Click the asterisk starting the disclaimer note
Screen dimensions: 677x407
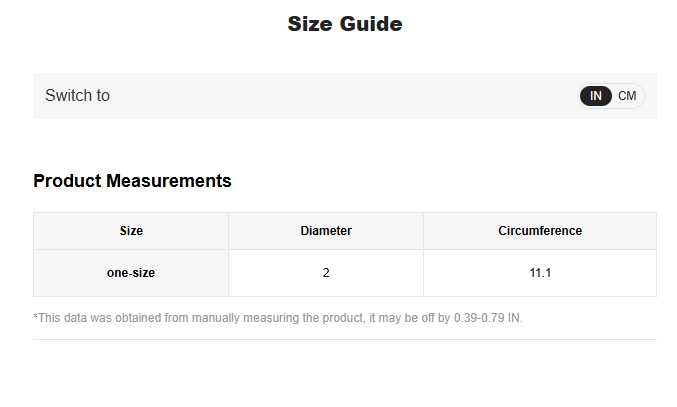click(x=36, y=317)
